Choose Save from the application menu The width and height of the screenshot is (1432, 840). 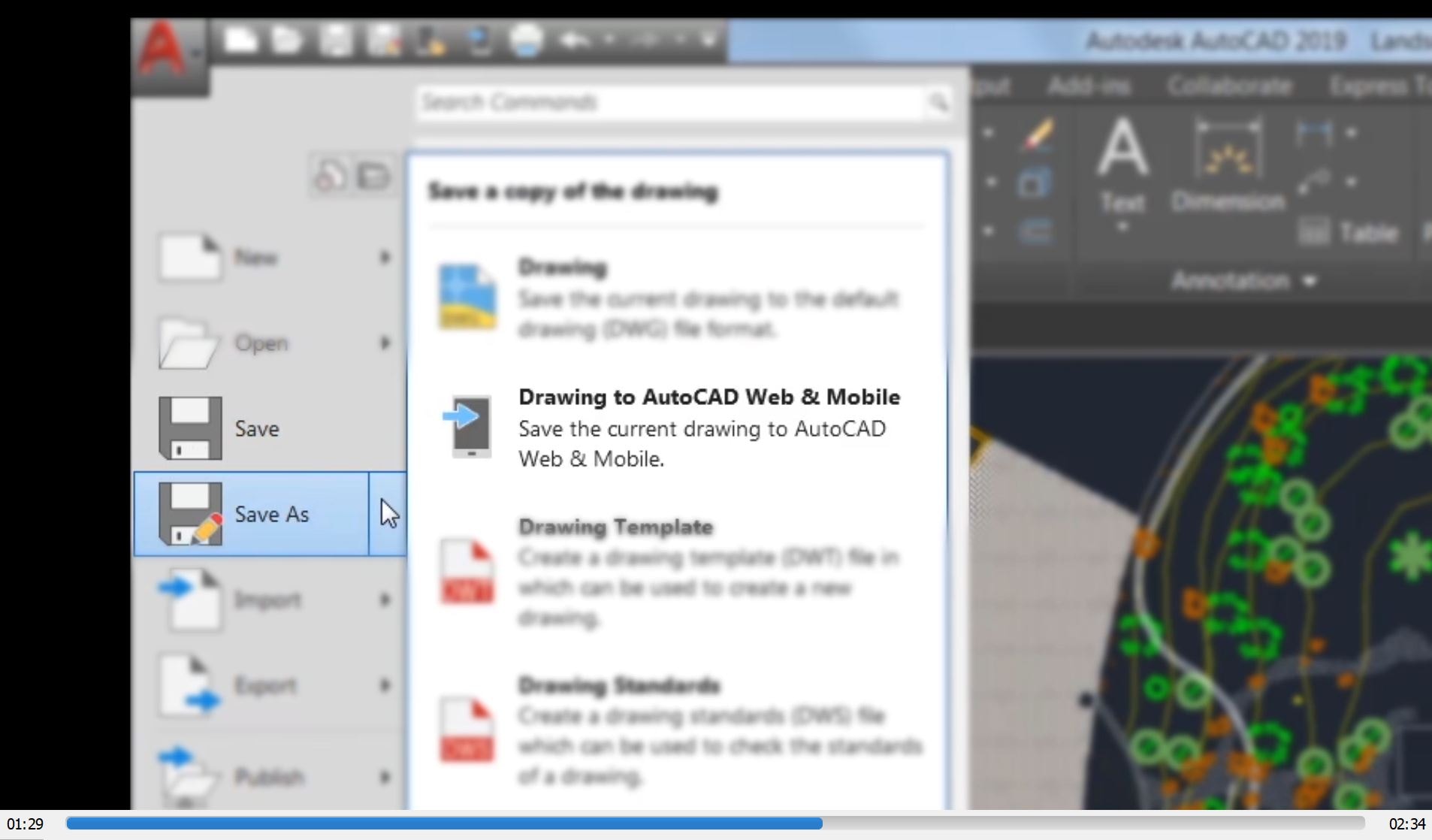pyautogui.click(x=255, y=429)
